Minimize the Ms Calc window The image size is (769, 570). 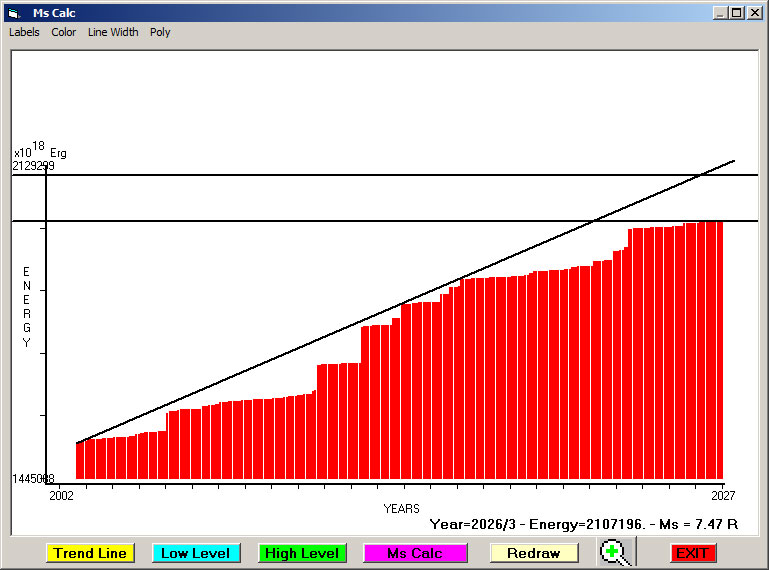720,13
